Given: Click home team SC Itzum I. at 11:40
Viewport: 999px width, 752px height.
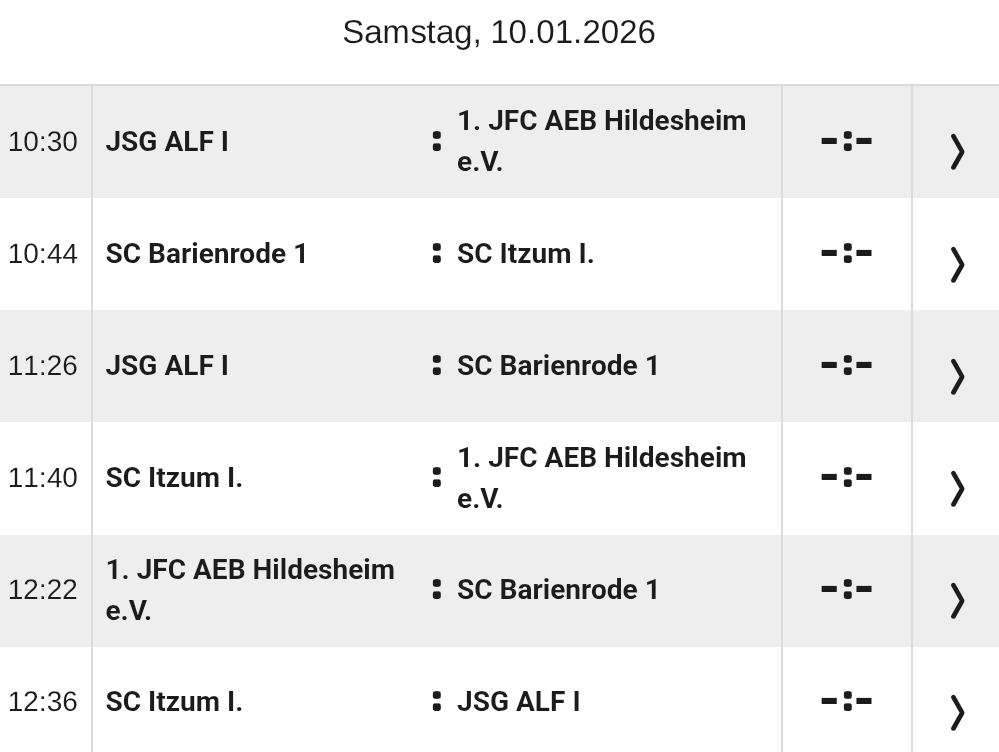Looking at the screenshot, I should pos(174,478).
